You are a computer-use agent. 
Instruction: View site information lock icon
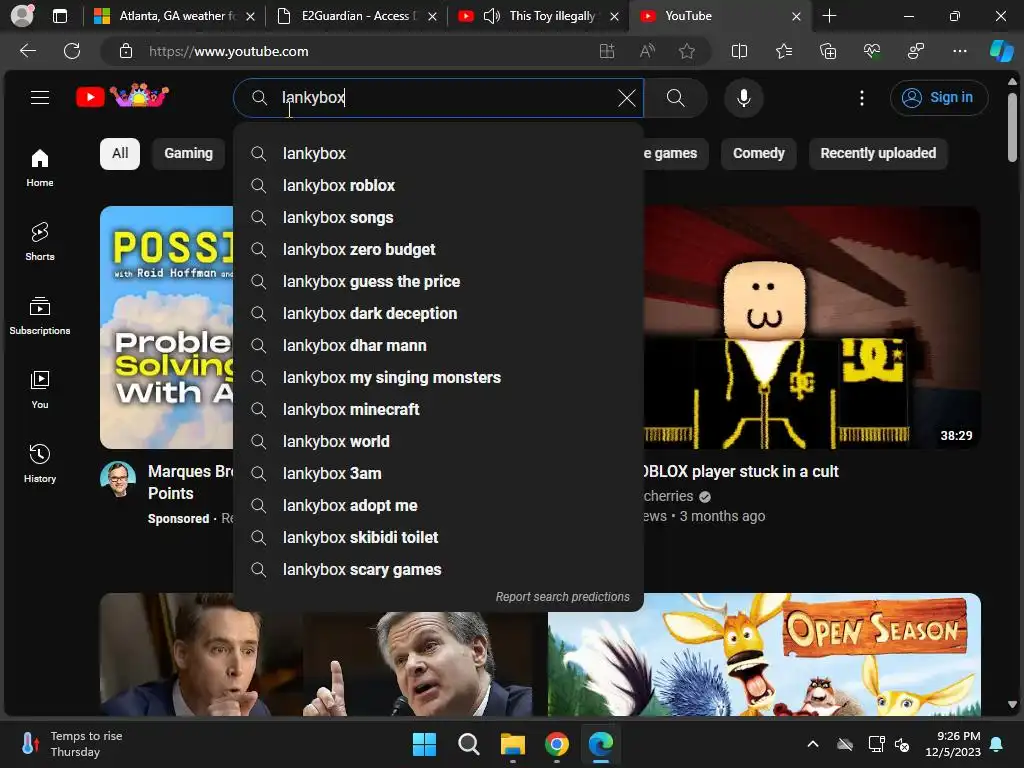pos(126,51)
